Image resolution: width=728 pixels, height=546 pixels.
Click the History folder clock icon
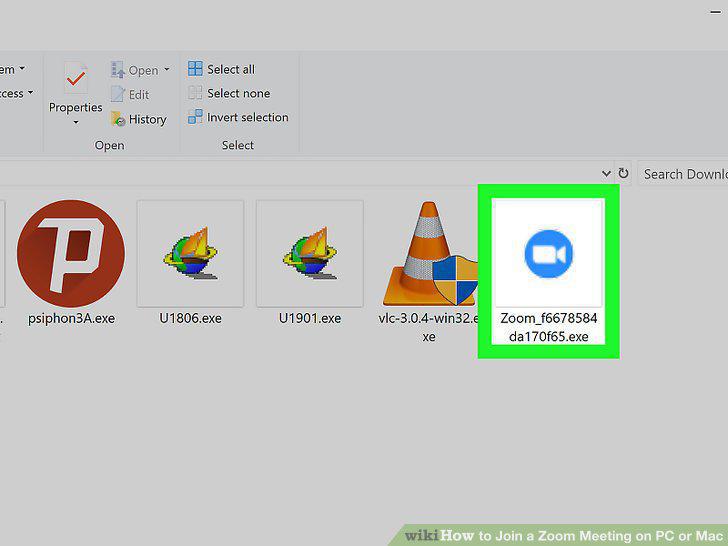click(118, 119)
